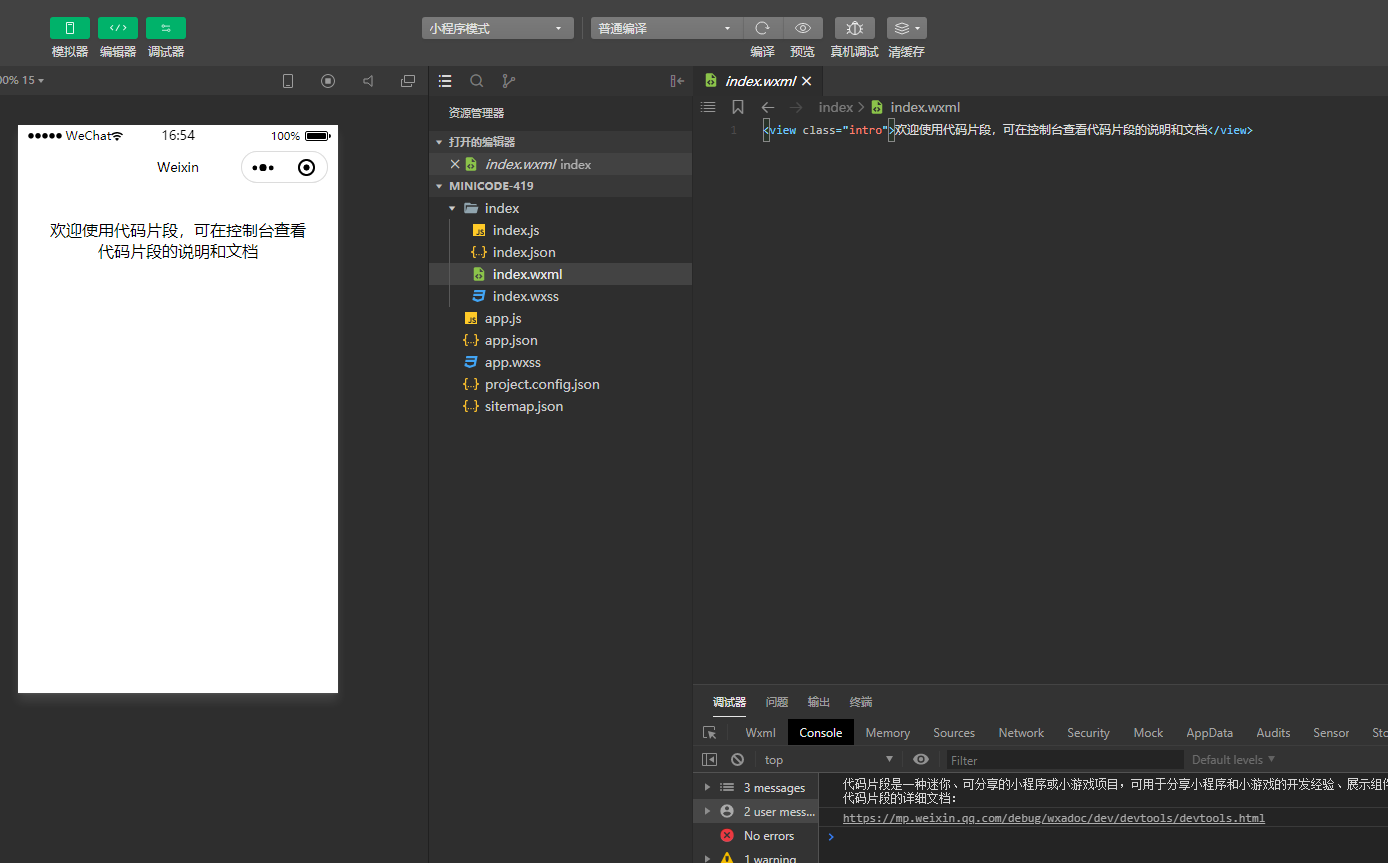
Task: Open the 小程序模式 mode dropdown
Action: pos(498,29)
